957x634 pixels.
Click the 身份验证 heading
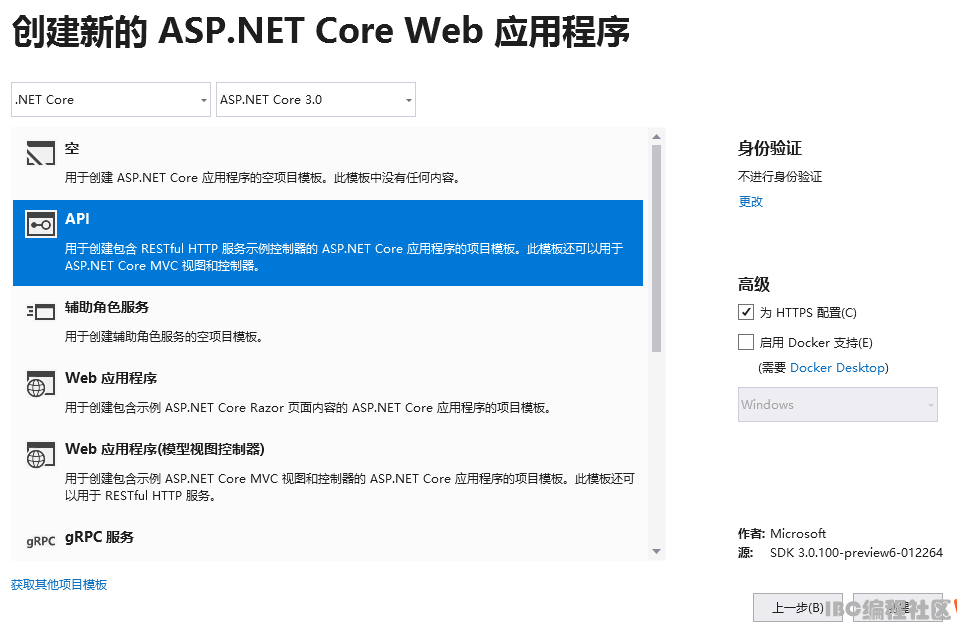pos(770,148)
